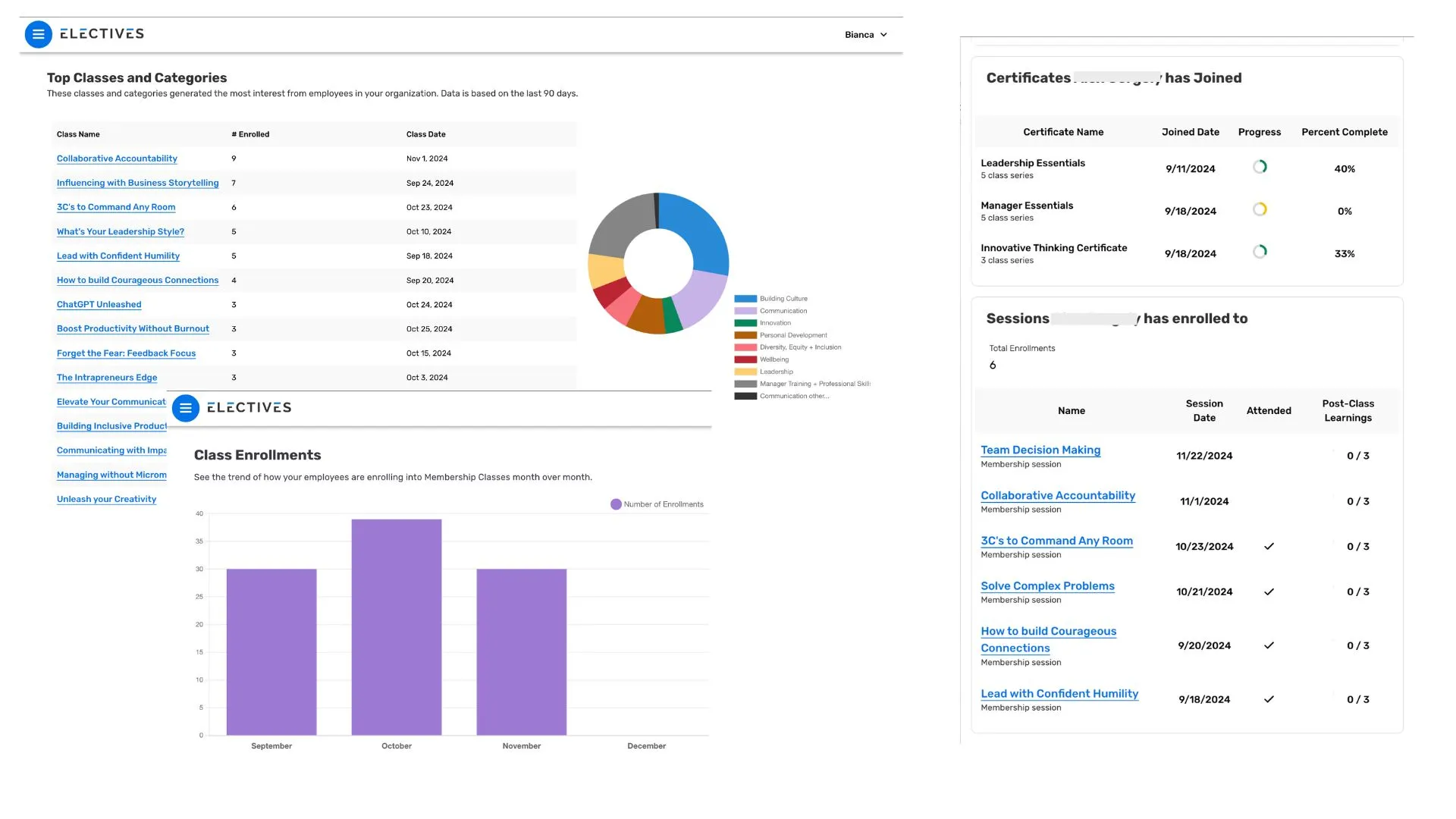Click the Joined Date column header
1456x819 pixels.
1191,132
